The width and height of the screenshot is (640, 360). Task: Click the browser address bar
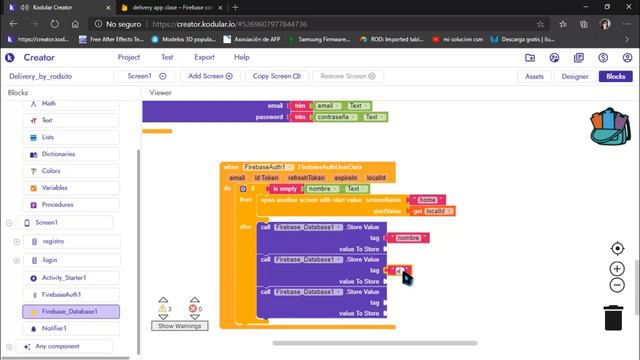[318, 24]
